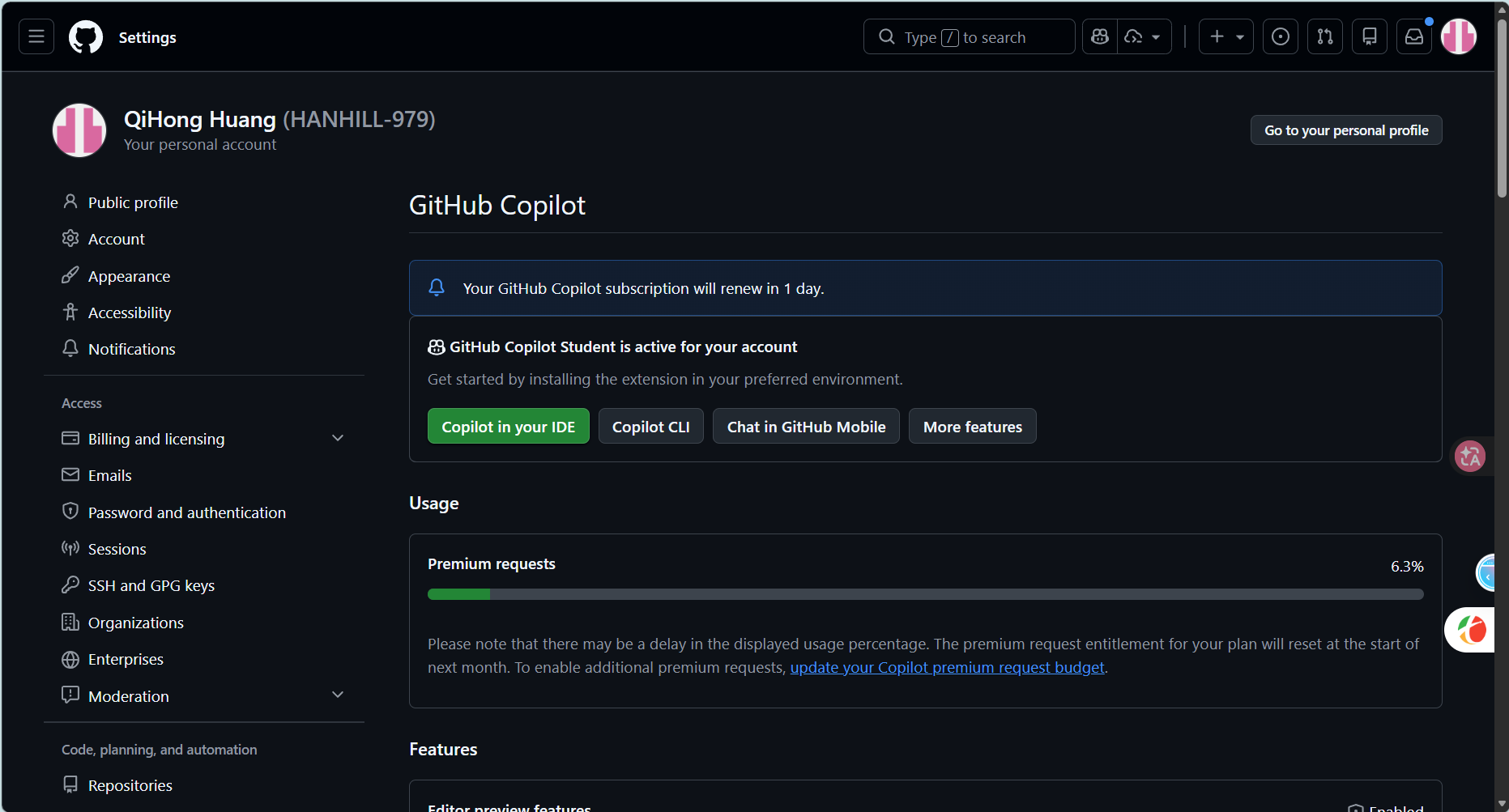The image size is (1509, 812).
Task: Click the Copilot CLI button
Action: [x=651, y=427]
